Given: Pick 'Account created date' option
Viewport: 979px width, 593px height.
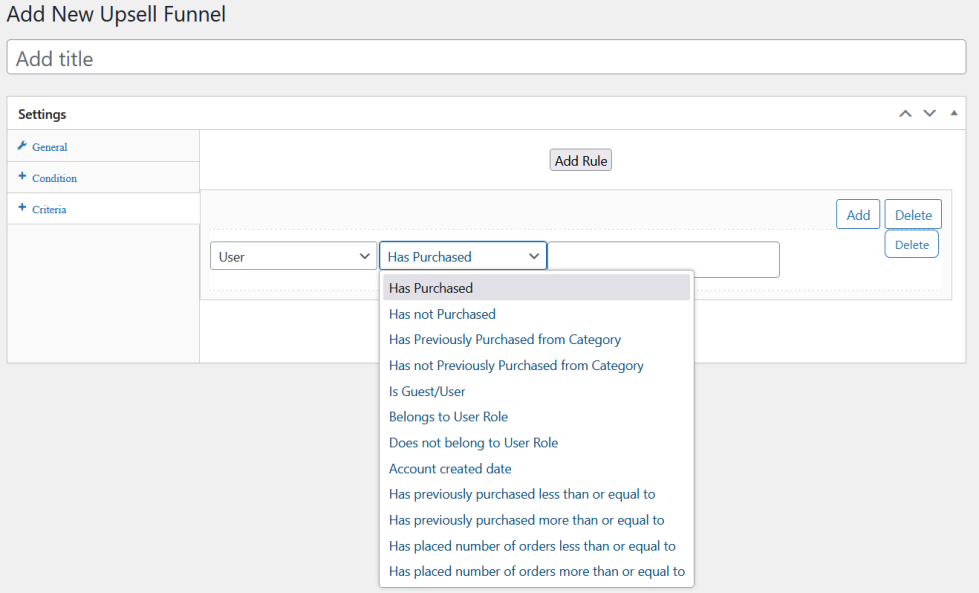Looking at the screenshot, I should (450, 469).
